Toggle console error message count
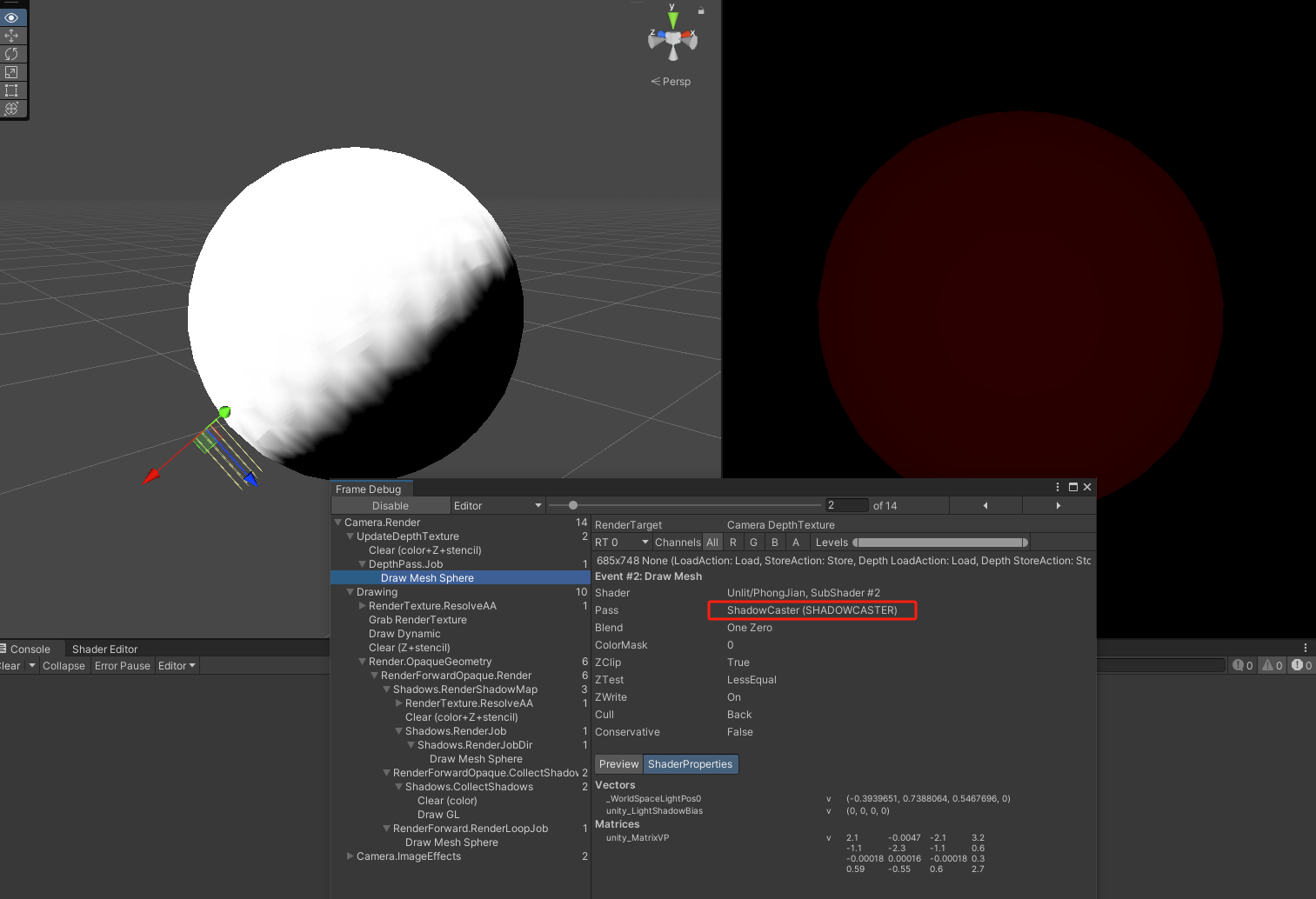This screenshot has height=899, width=1316. click(x=1302, y=665)
